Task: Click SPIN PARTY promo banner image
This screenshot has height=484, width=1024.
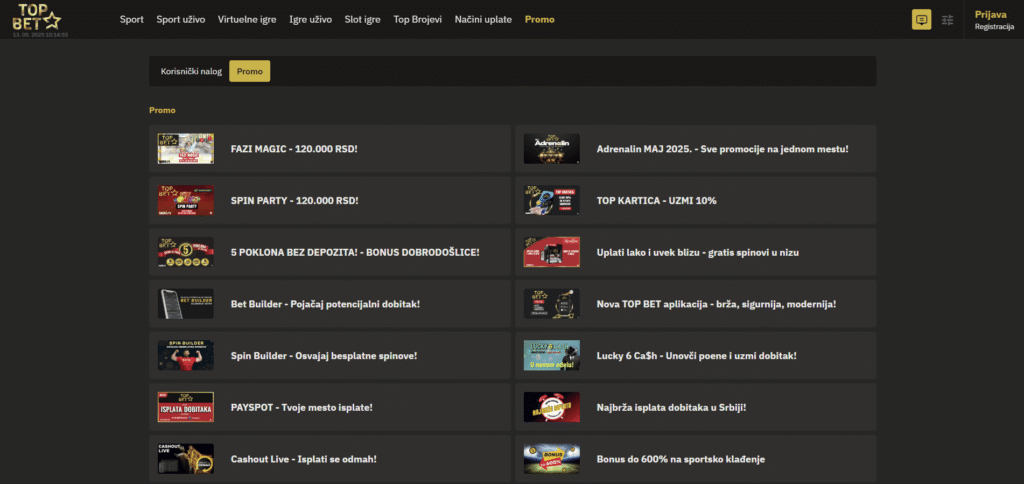Action: pos(185,200)
